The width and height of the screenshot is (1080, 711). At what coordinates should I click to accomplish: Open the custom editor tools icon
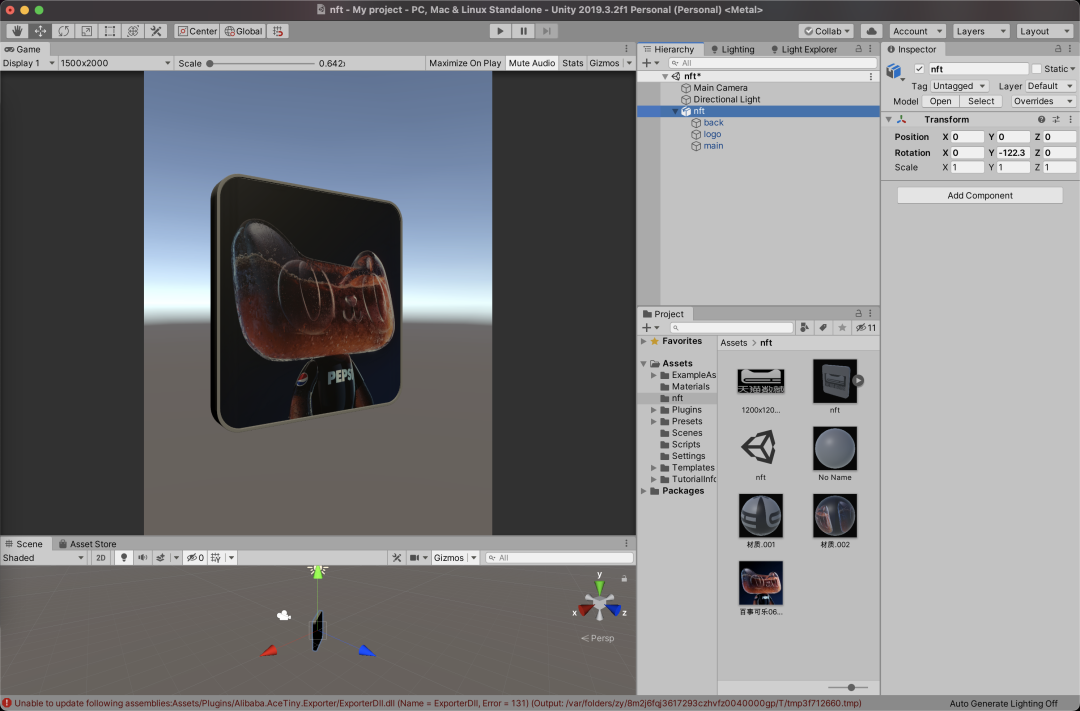[156, 31]
